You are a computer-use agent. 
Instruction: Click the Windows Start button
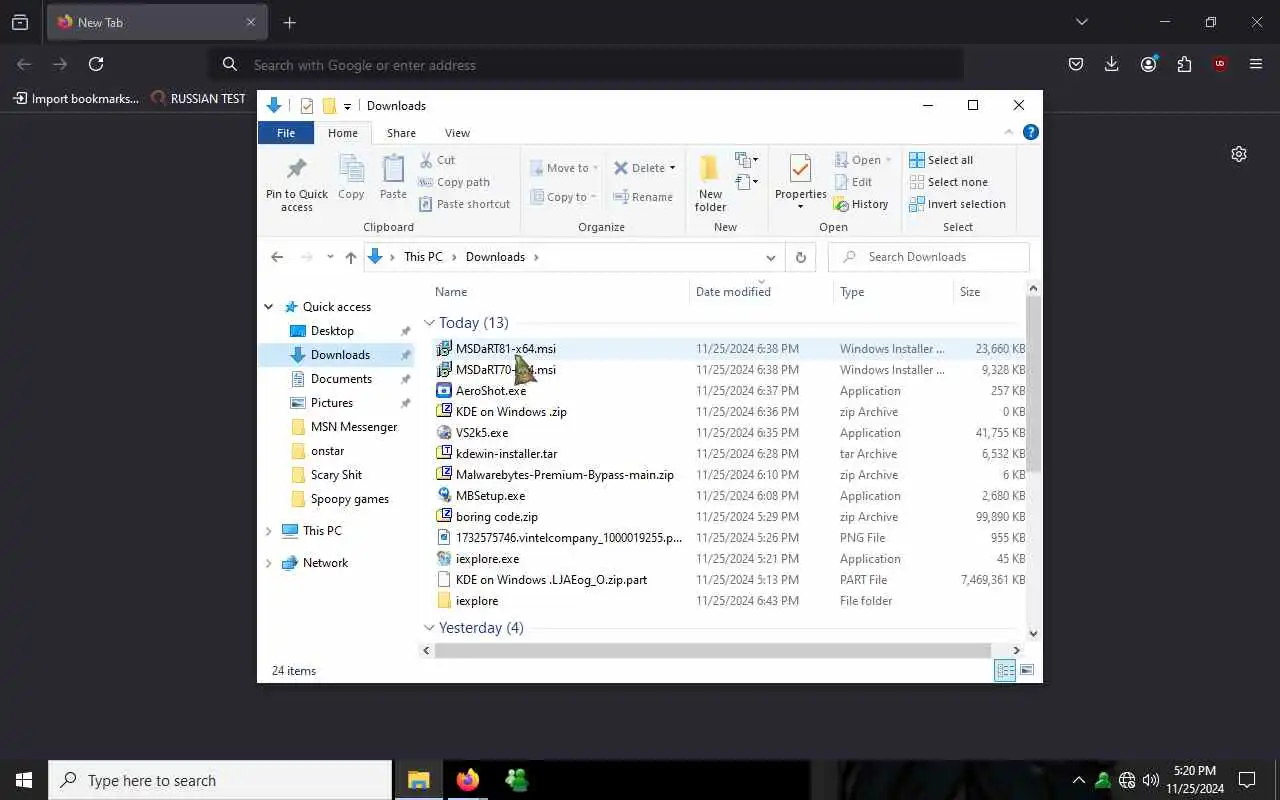(24, 780)
